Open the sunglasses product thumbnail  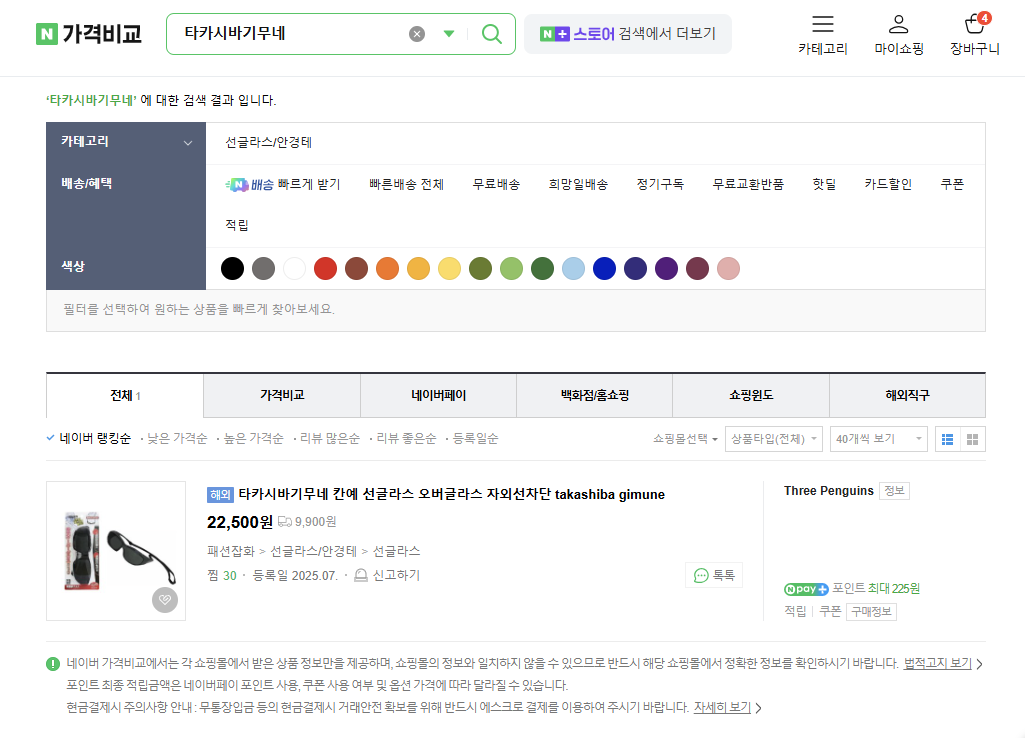click(x=116, y=551)
